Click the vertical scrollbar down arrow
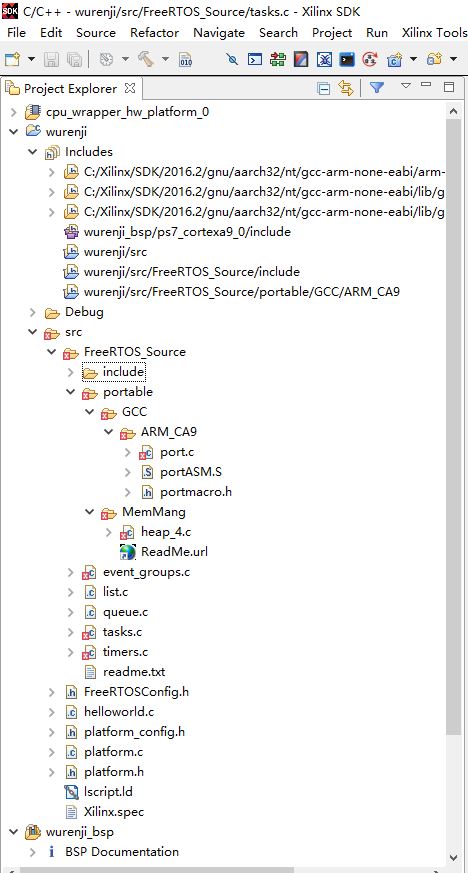This screenshot has width=468, height=873. pyautogui.click(x=454, y=857)
